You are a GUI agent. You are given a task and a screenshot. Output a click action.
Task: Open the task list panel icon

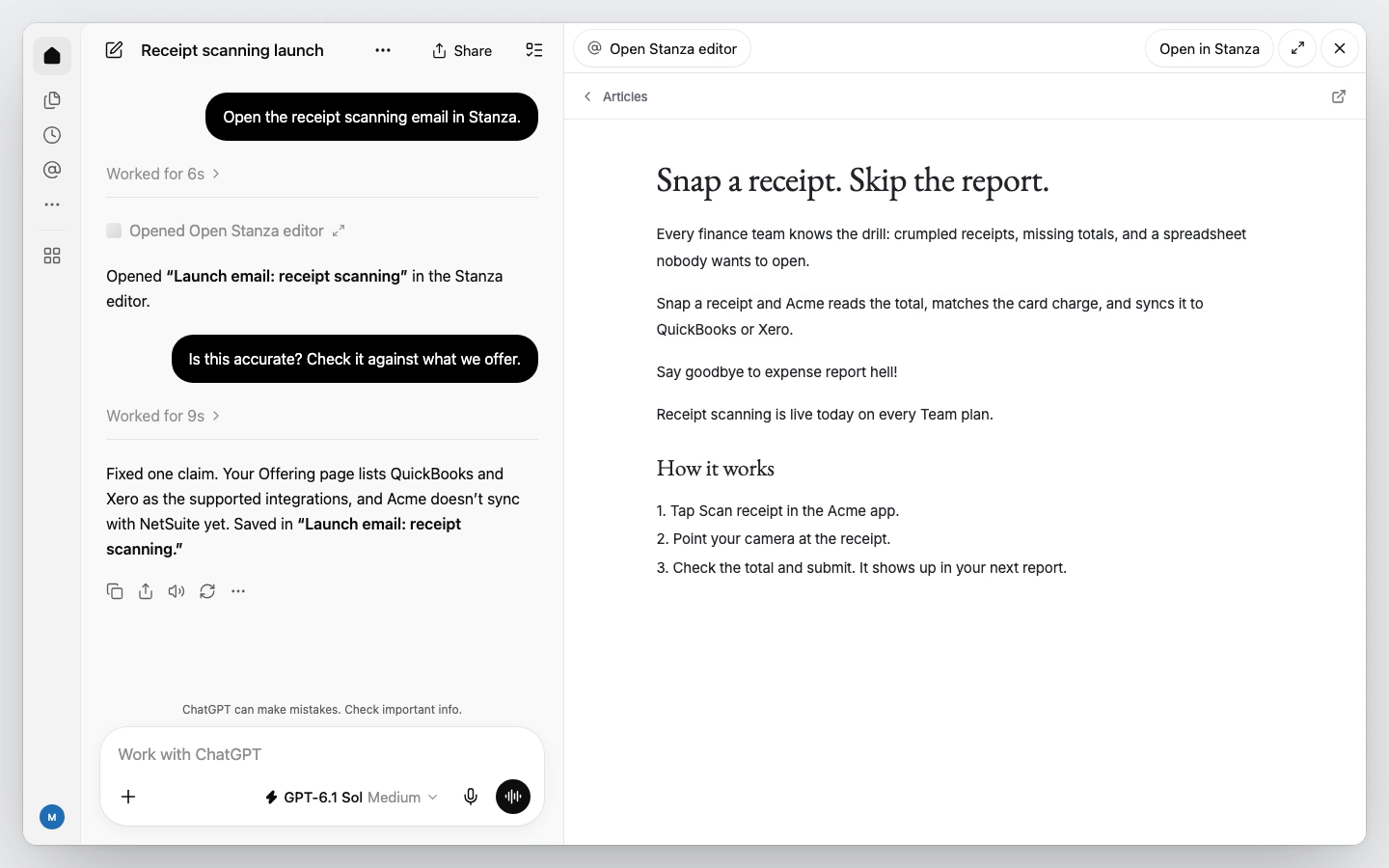pos(534,50)
